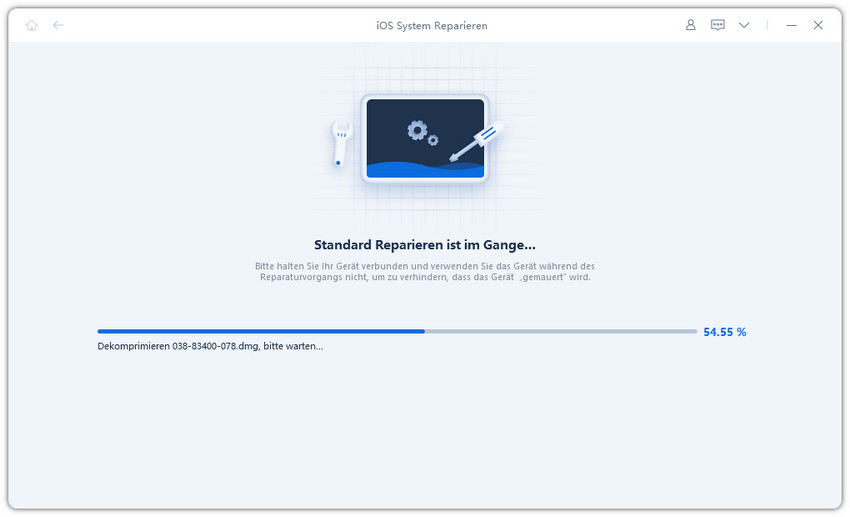The height and width of the screenshot is (517, 850).
Task: Click the iOS System Reparieren window title
Action: (432, 25)
